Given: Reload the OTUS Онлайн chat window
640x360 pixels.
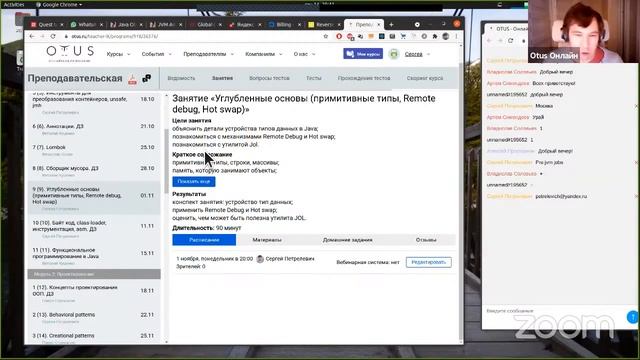Looking at the screenshot, I should (511, 40).
